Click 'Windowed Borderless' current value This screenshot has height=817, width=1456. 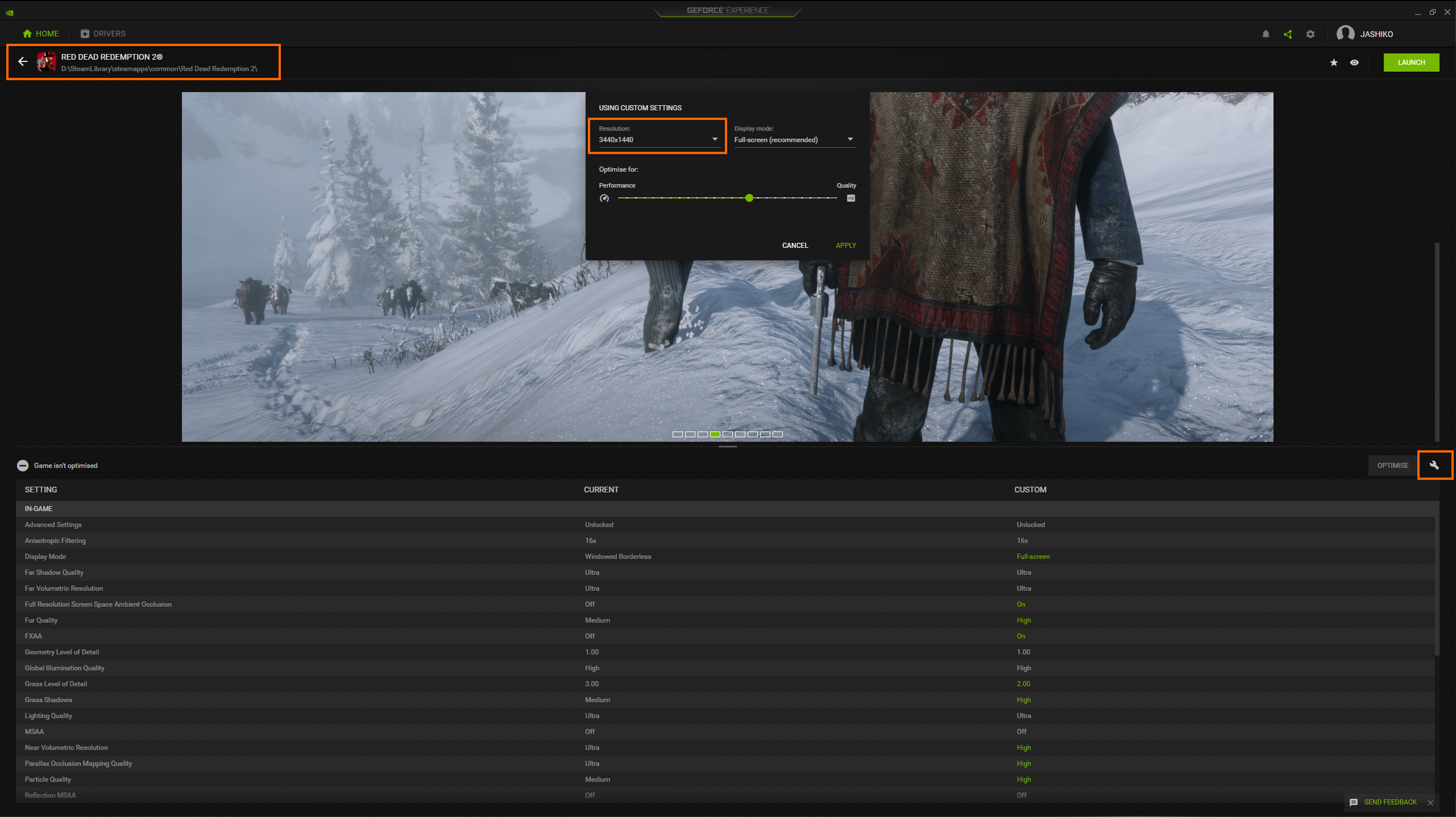(x=618, y=557)
